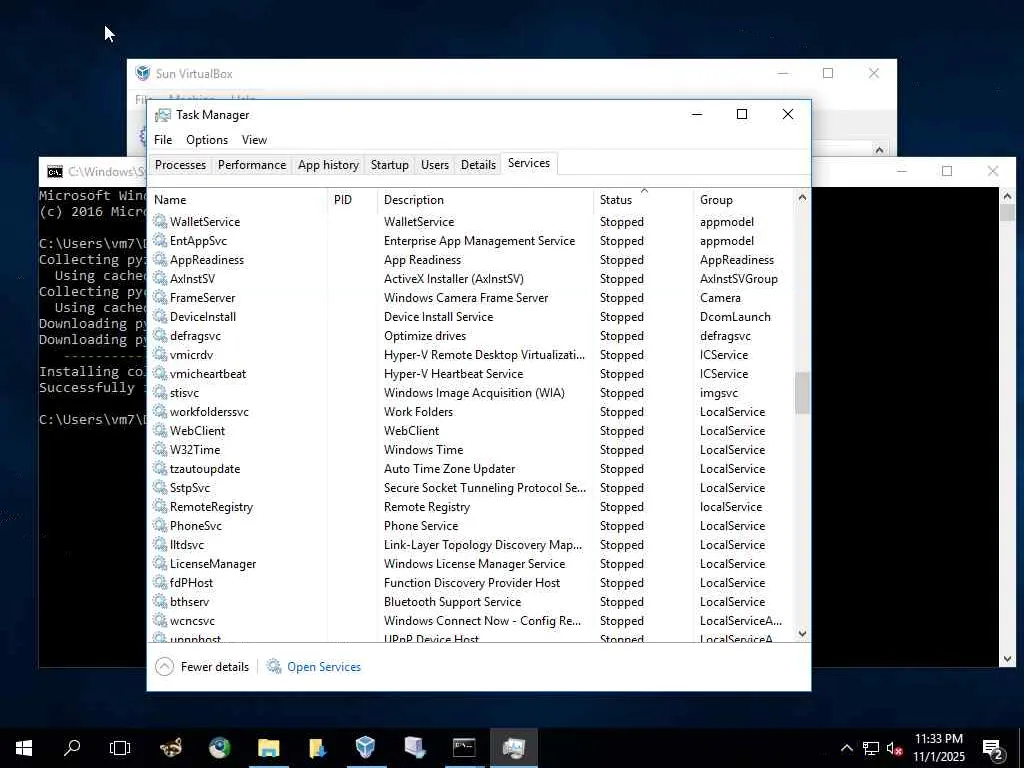Click the Command Prompt title bar icon
The width and height of the screenshot is (1024, 768).
(55, 172)
